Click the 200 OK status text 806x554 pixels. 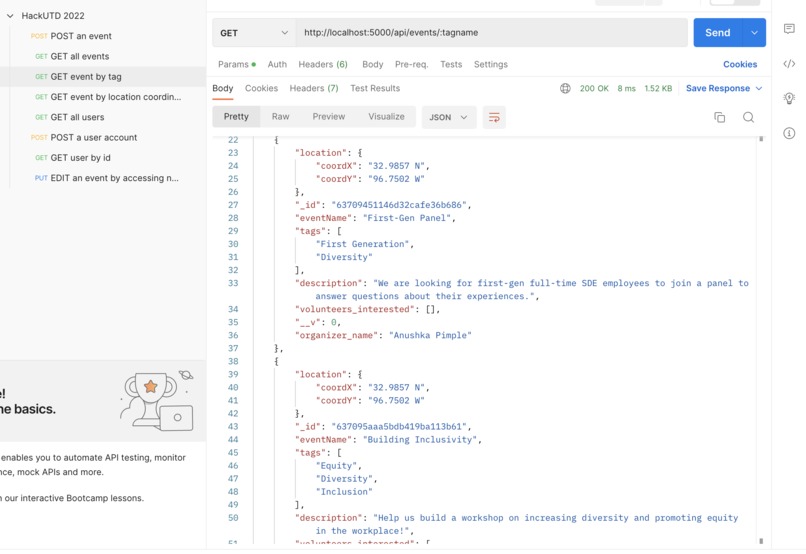(594, 88)
